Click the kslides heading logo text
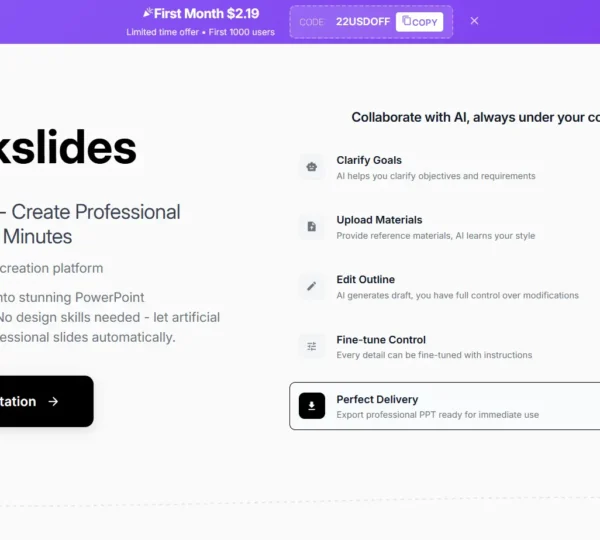This screenshot has width=600, height=540. pos(68,149)
